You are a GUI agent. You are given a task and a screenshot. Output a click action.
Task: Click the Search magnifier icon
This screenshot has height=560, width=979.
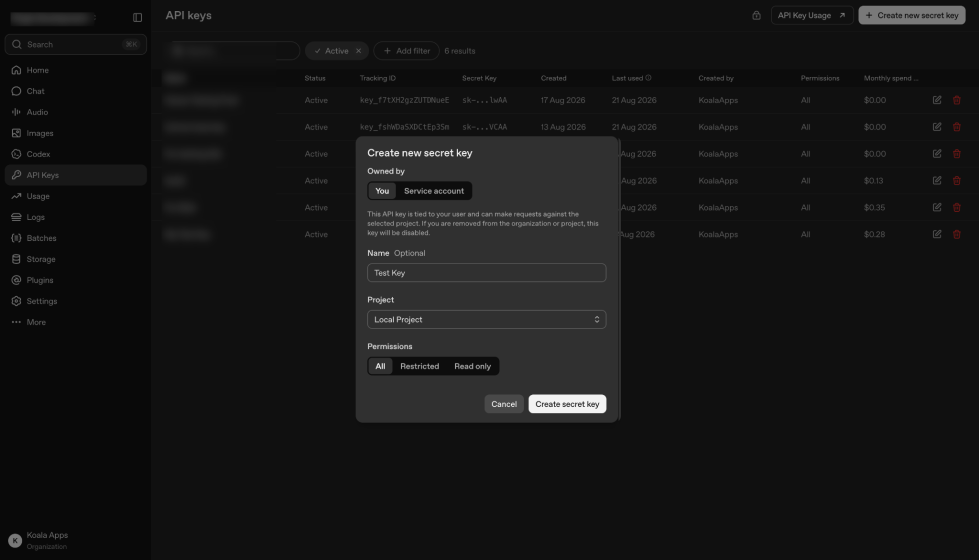tap(17, 44)
